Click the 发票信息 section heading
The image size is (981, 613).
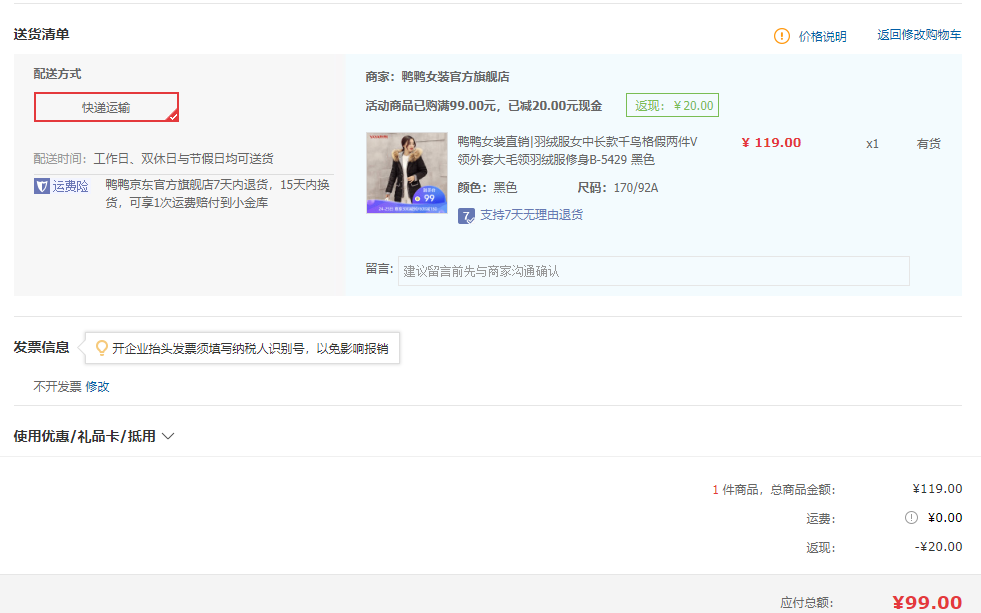click(x=41, y=347)
